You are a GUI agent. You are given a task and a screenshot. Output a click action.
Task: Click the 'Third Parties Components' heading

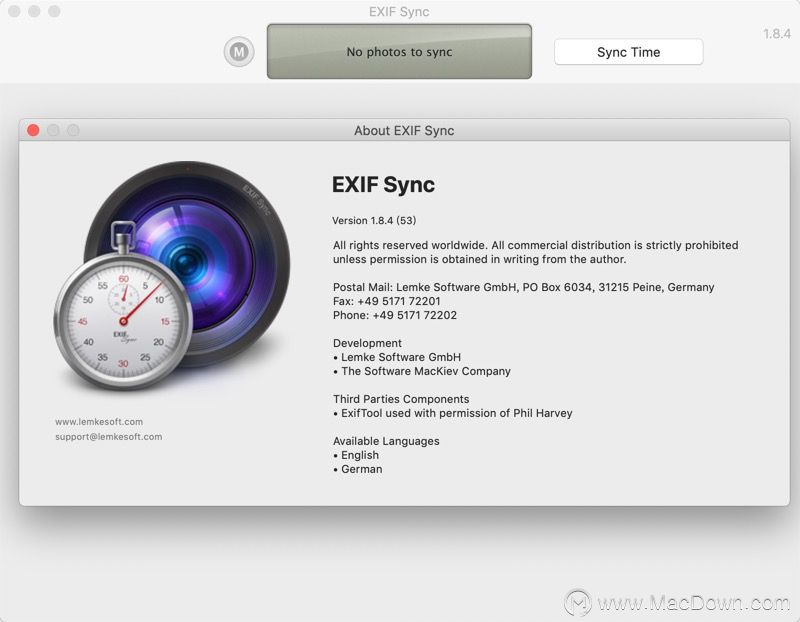pyautogui.click(x=401, y=399)
